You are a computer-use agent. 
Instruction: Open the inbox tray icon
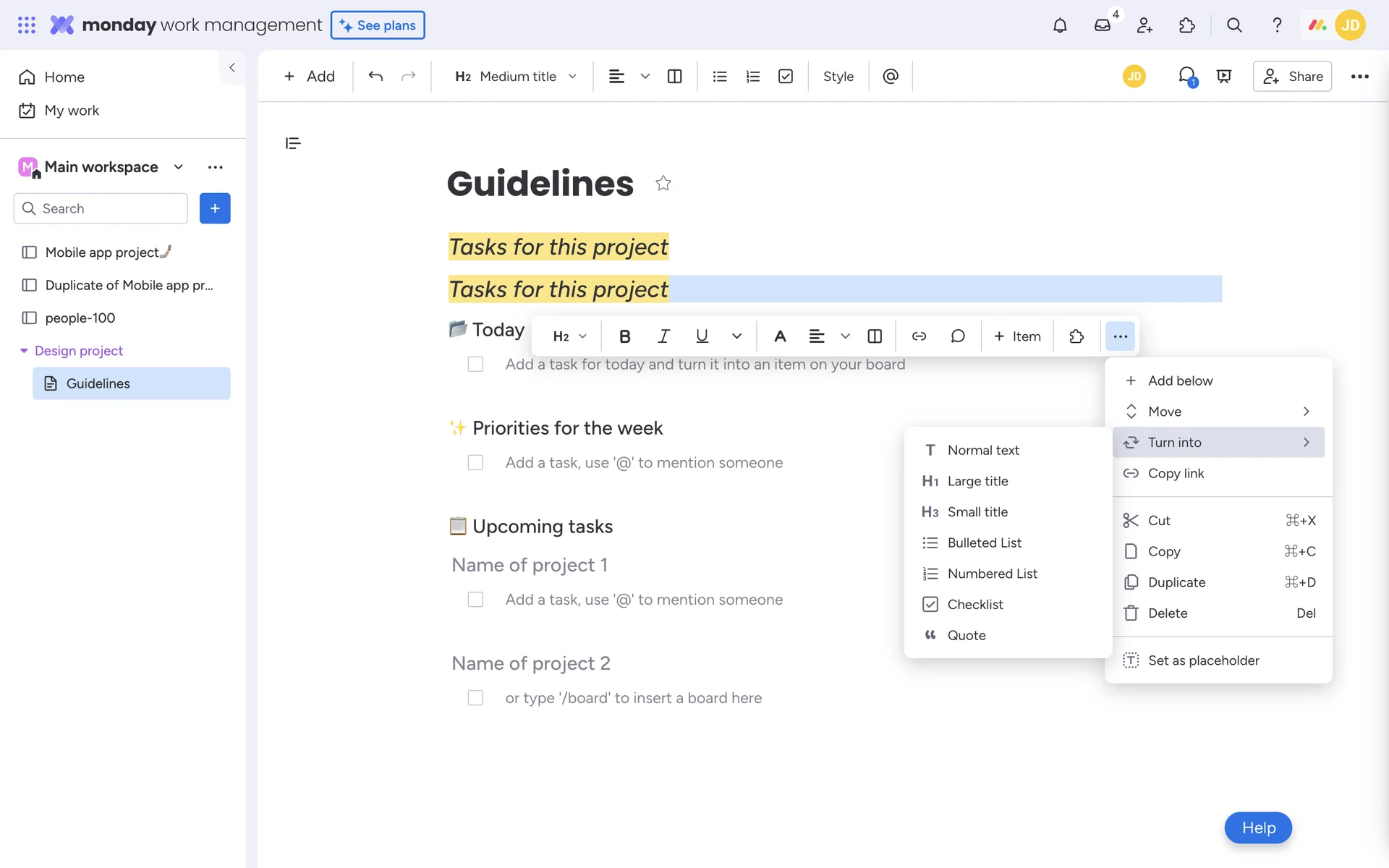(1102, 25)
